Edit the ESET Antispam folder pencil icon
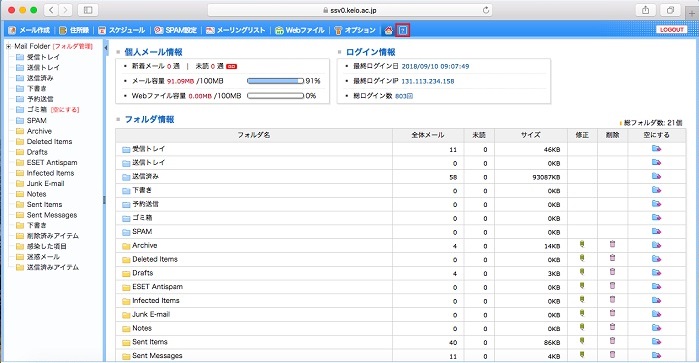699x363 pixels. point(582,286)
